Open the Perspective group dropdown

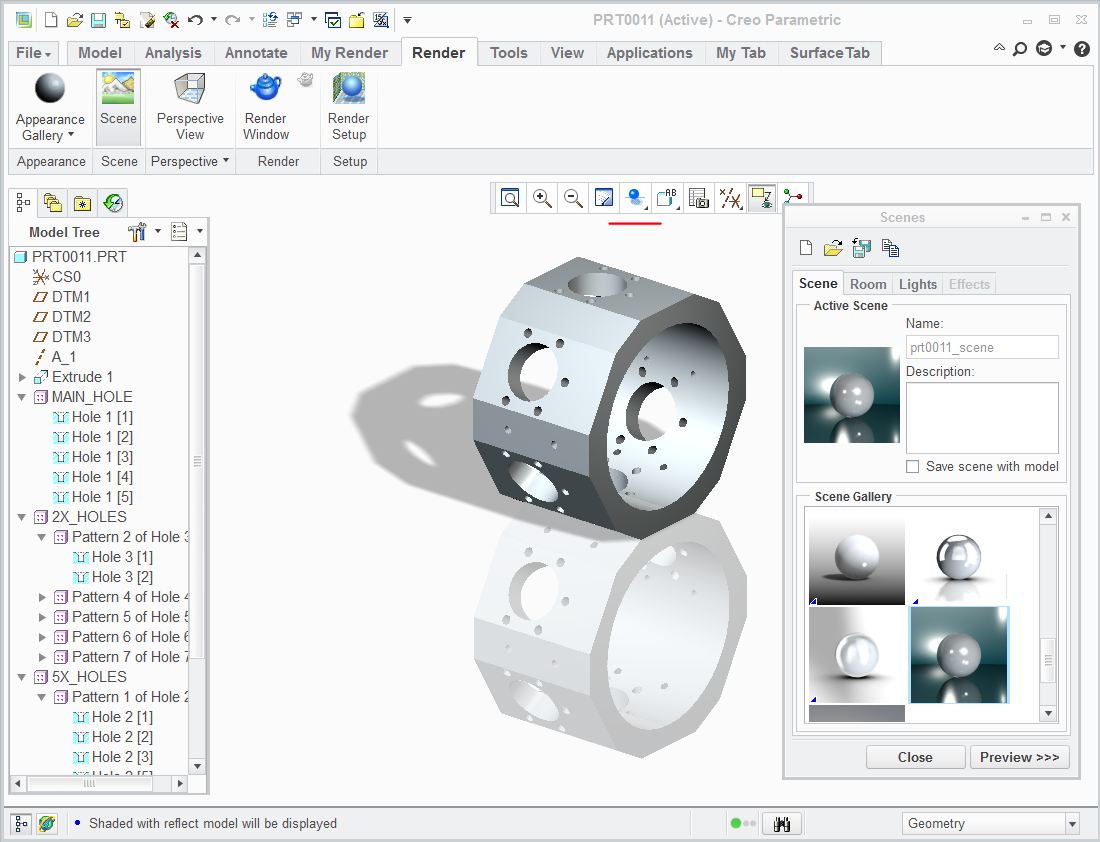226,161
